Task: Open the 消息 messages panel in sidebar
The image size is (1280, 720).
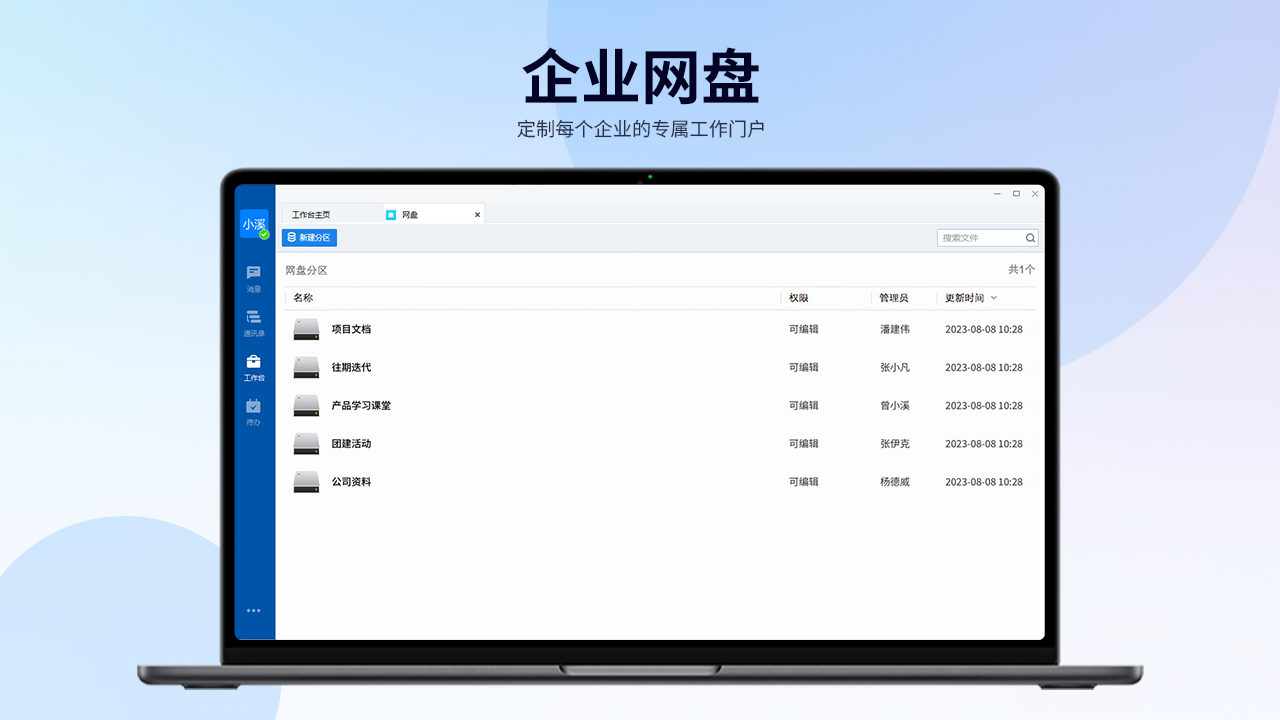Action: [253, 278]
